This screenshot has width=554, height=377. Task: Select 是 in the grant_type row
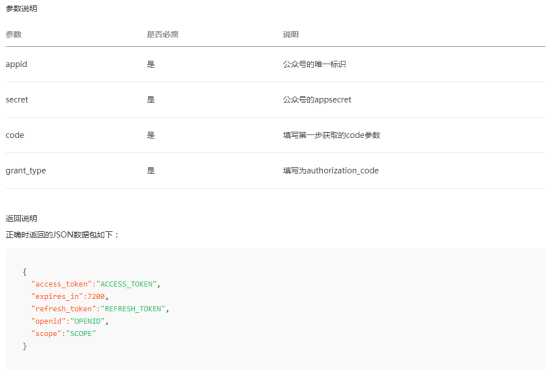151,171
